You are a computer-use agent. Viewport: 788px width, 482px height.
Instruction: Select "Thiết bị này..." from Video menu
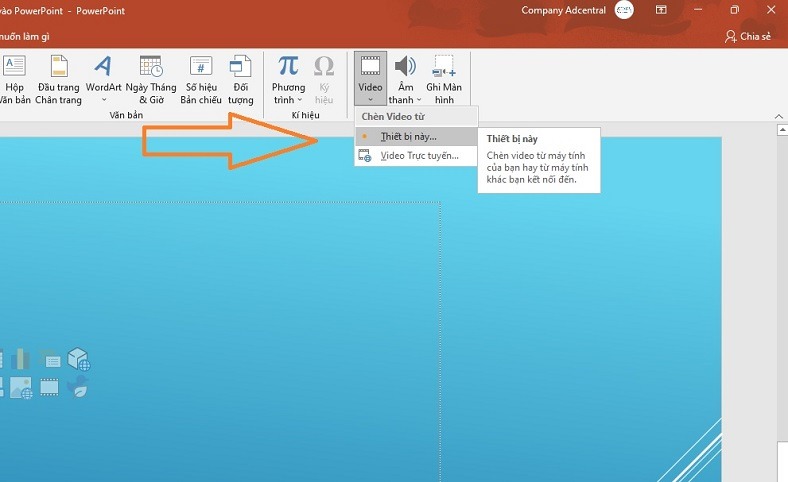[x=408, y=136]
